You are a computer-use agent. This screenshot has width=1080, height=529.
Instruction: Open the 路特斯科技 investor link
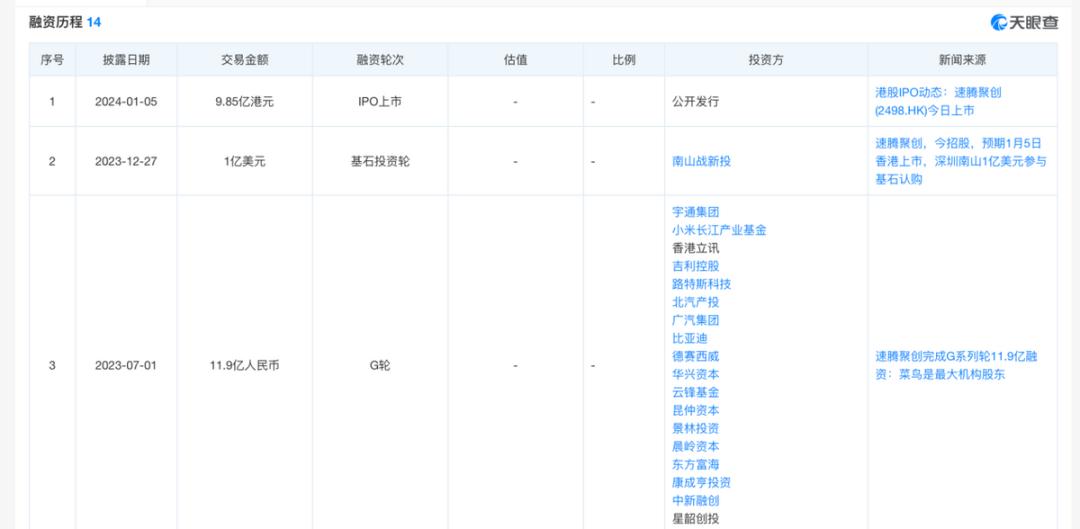click(x=701, y=284)
